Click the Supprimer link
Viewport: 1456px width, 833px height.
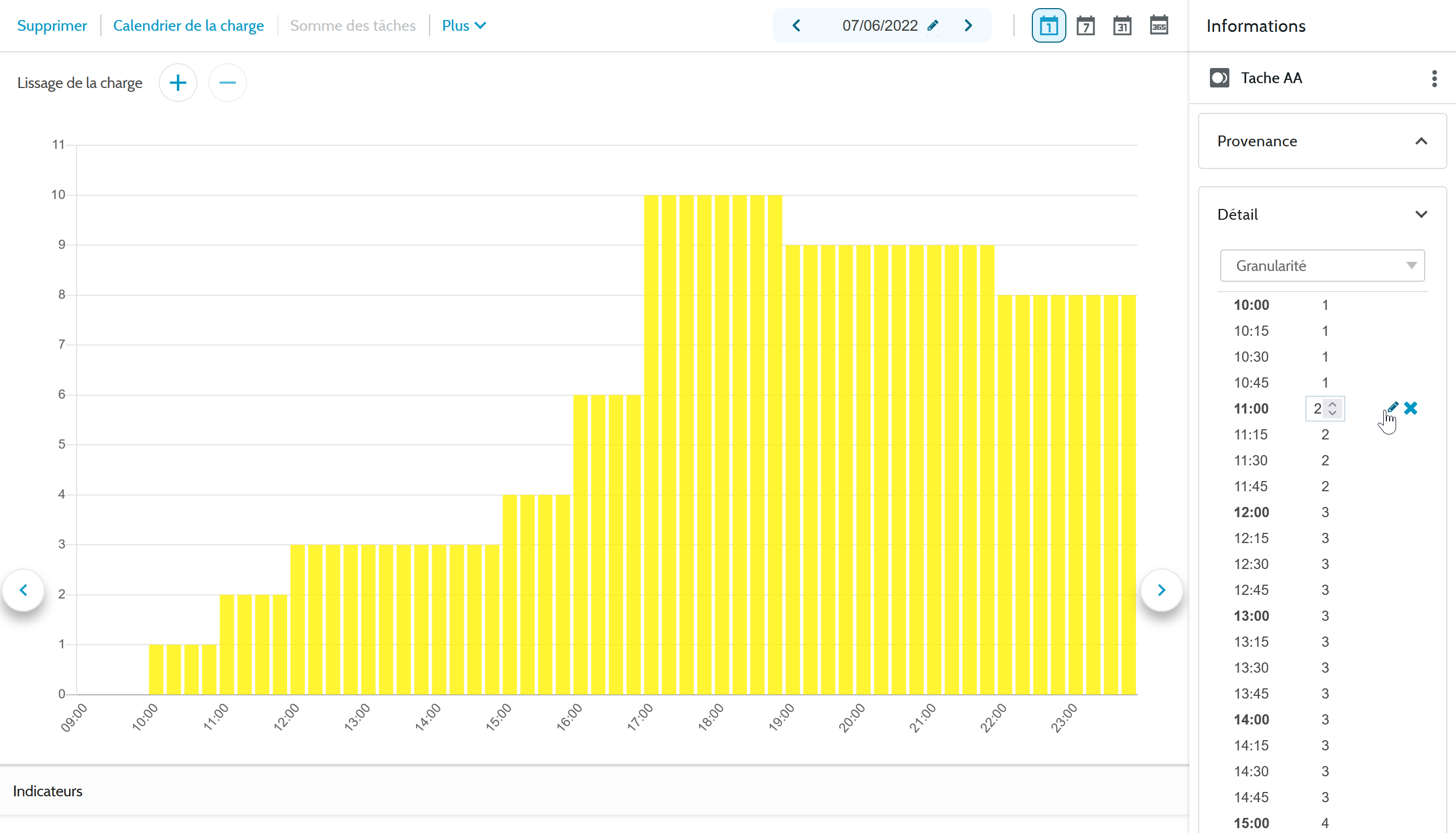coord(52,26)
